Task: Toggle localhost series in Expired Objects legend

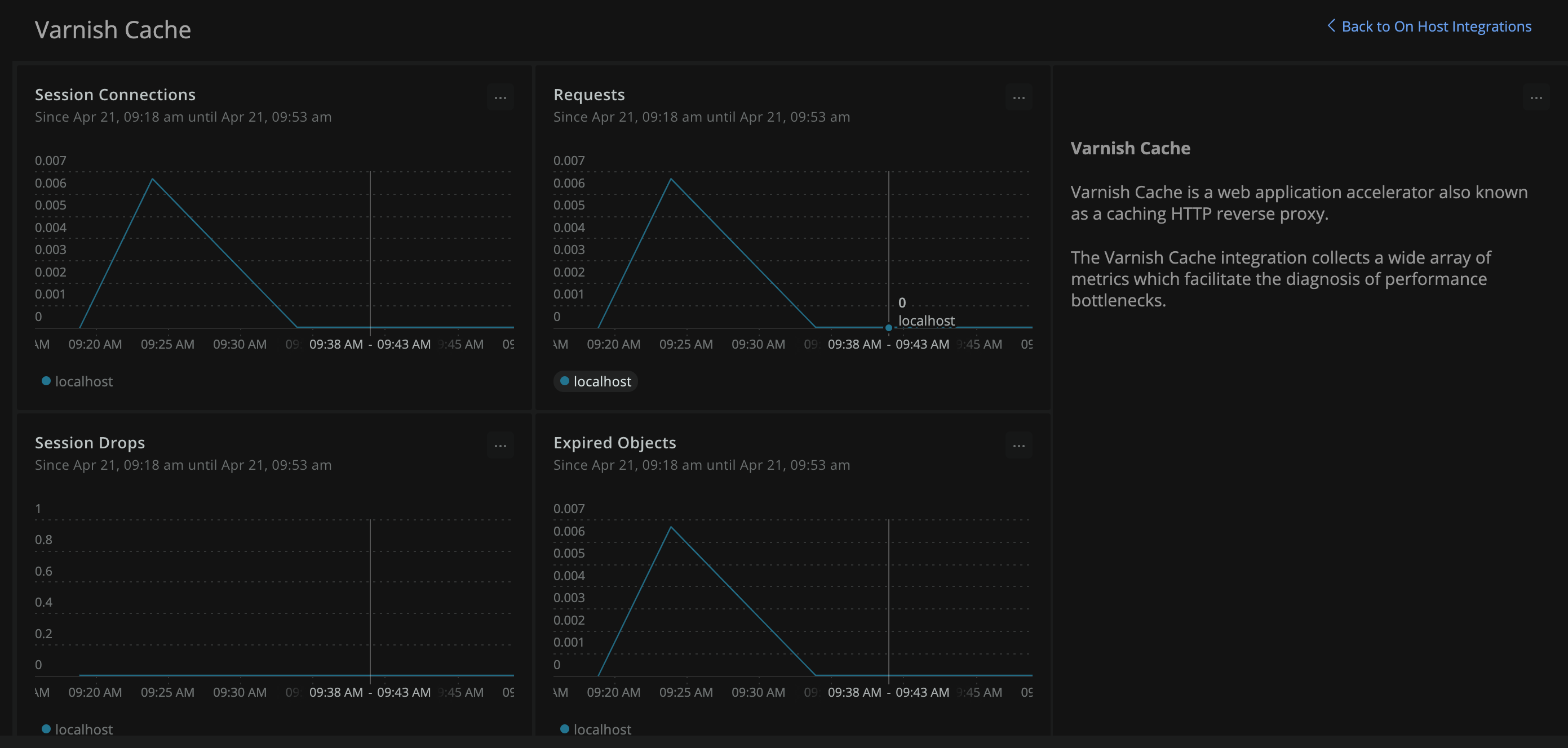Action: click(x=602, y=729)
